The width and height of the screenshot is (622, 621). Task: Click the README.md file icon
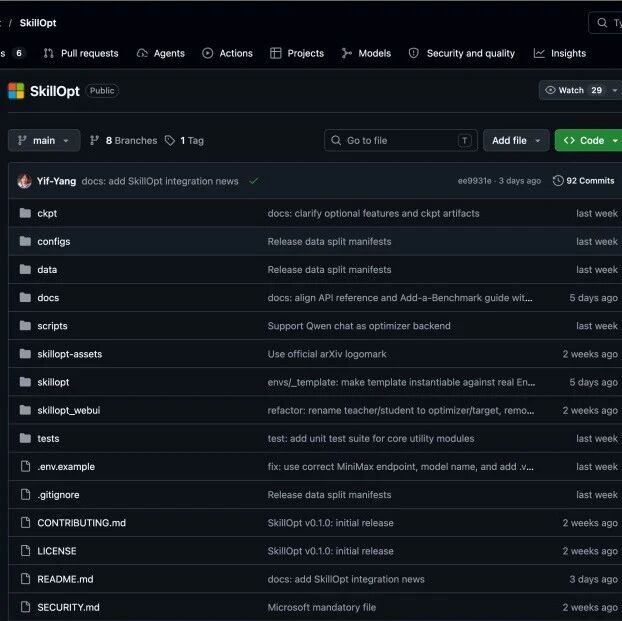click(x=25, y=579)
